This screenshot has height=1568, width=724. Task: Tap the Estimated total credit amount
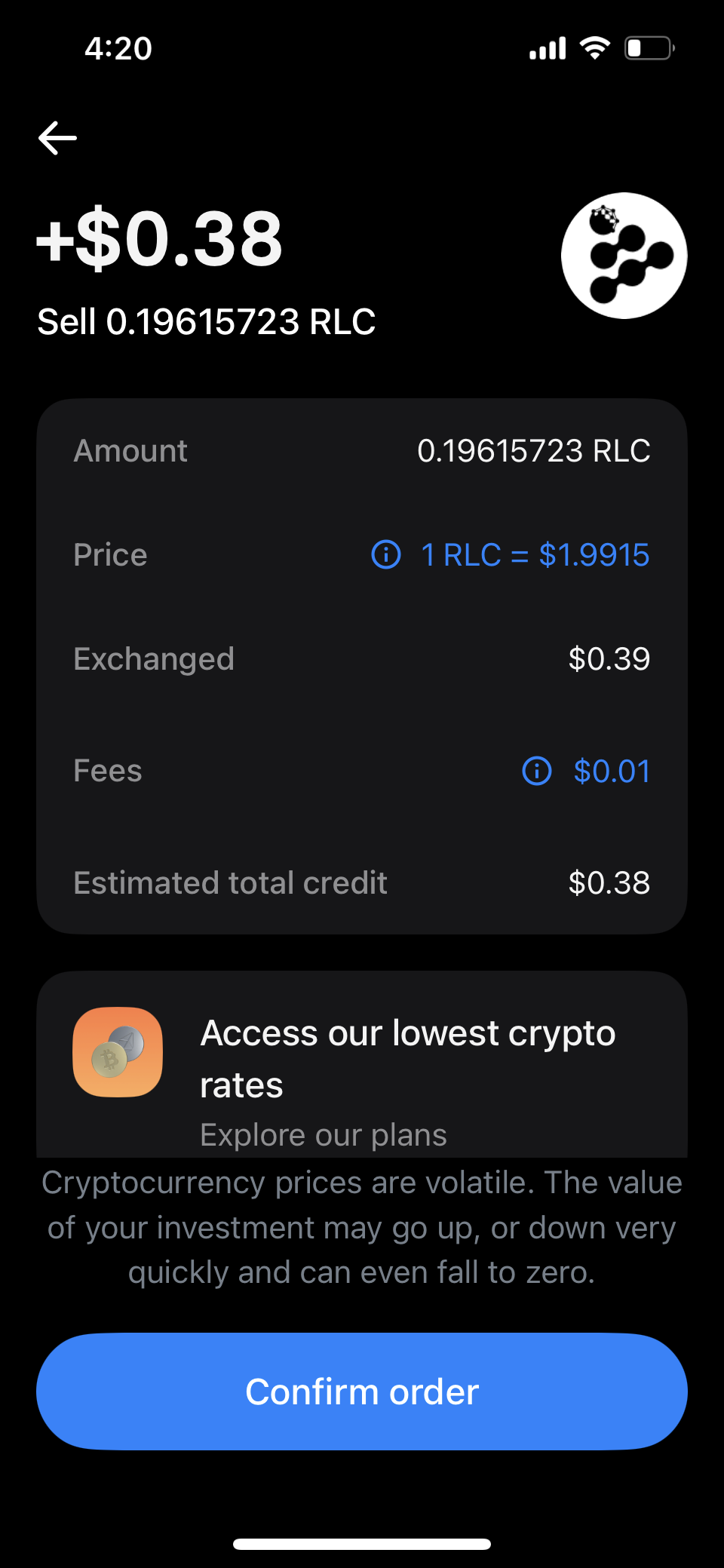coord(609,883)
